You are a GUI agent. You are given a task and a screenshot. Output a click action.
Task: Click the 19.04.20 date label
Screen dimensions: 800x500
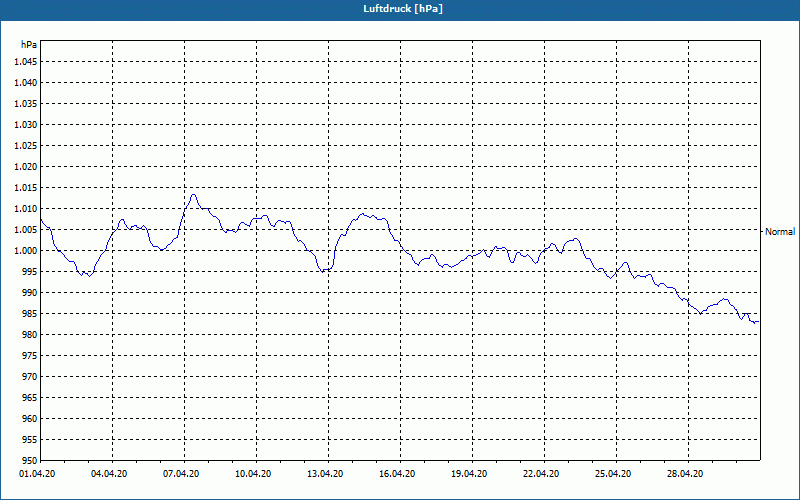pyautogui.click(x=469, y=474)
